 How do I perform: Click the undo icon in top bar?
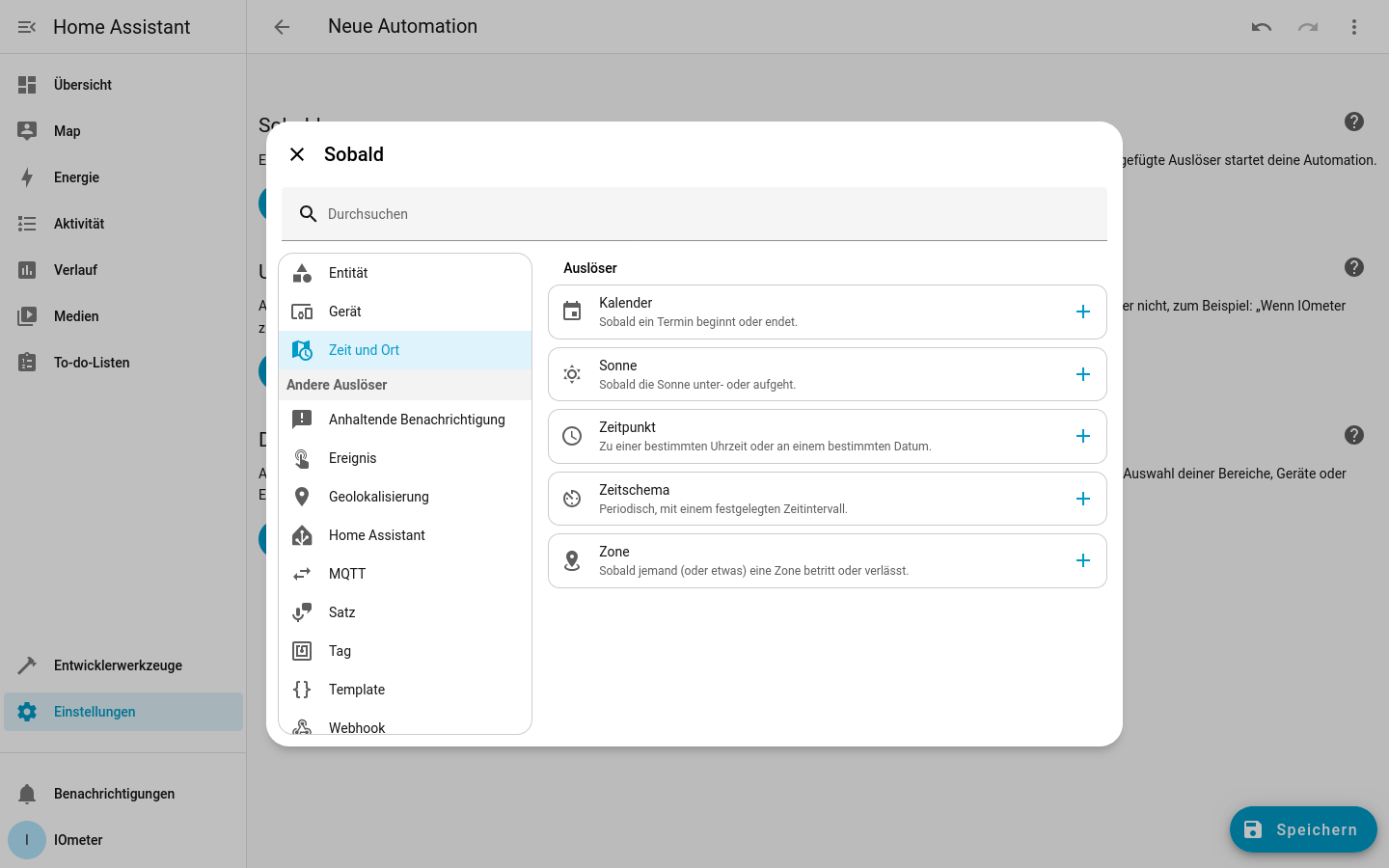pyautogui.click(x=1262, y=27)
